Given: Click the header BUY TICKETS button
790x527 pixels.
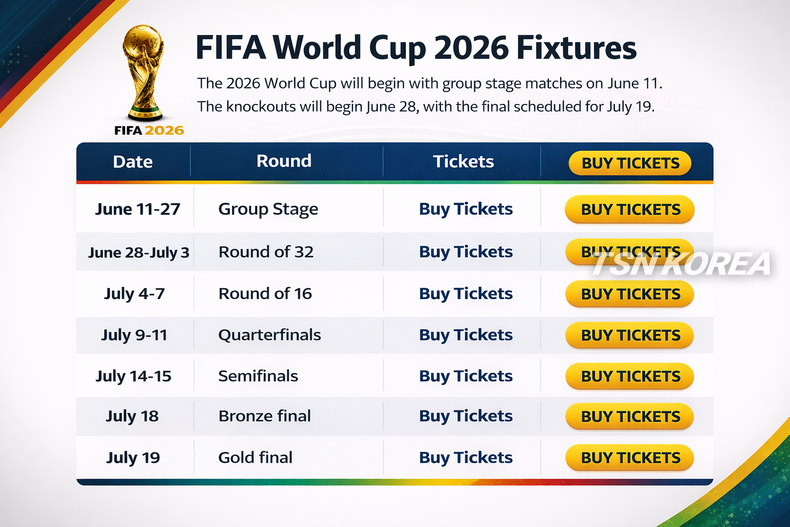Looking at the screenshot, I should 629,163.
